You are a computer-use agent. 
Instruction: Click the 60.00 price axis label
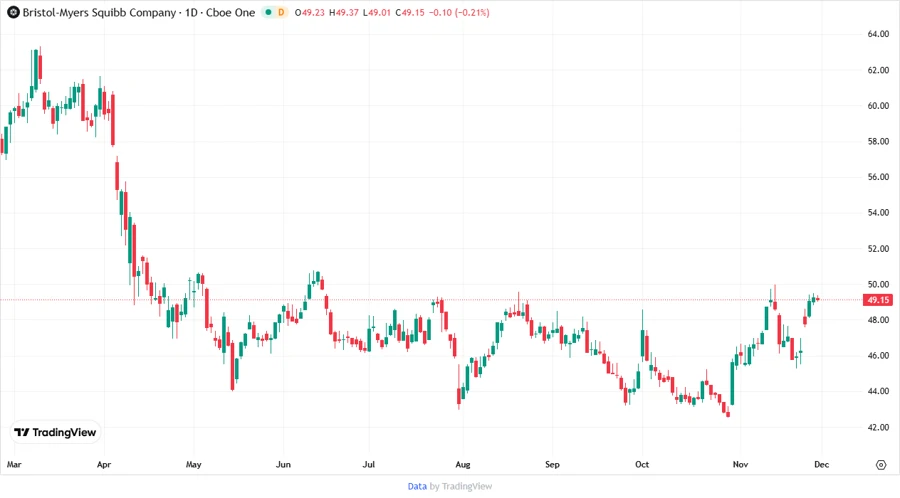878,106
